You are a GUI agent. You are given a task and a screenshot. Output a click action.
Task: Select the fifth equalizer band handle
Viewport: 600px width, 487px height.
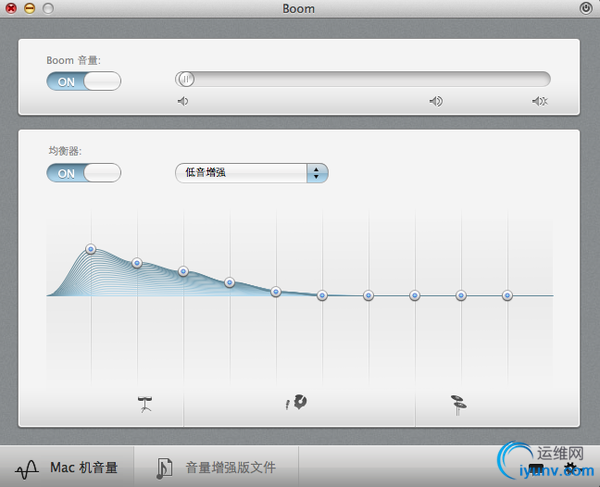(x=276, y=292)
